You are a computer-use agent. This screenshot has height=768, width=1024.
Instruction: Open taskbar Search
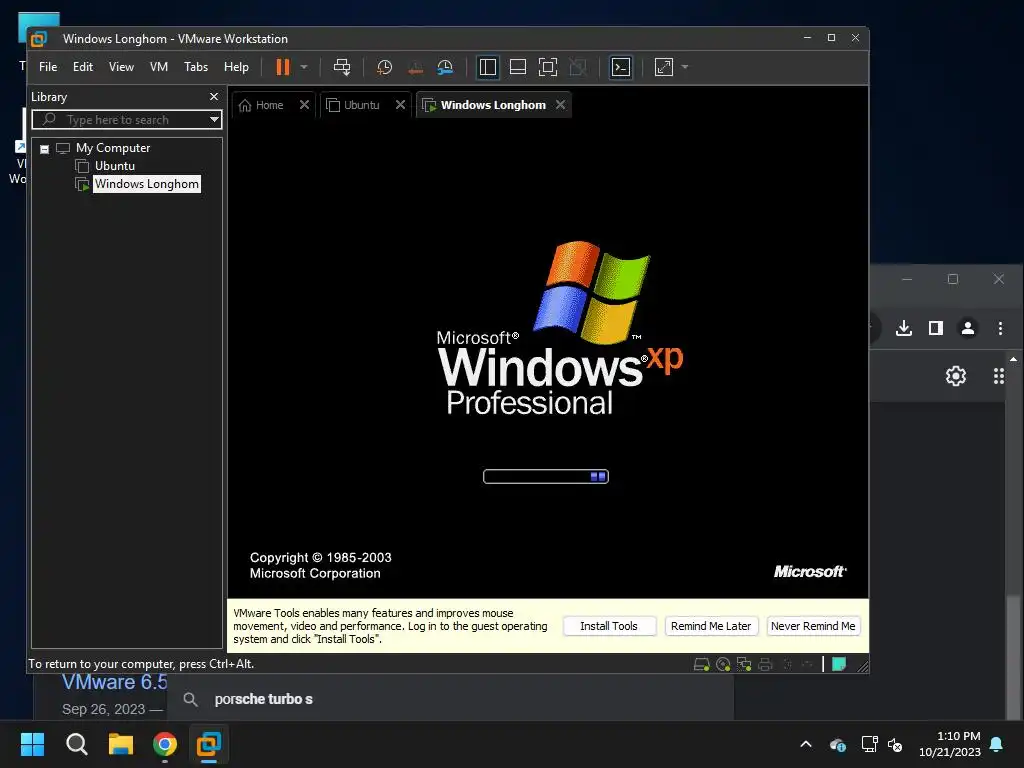point(76,744)
